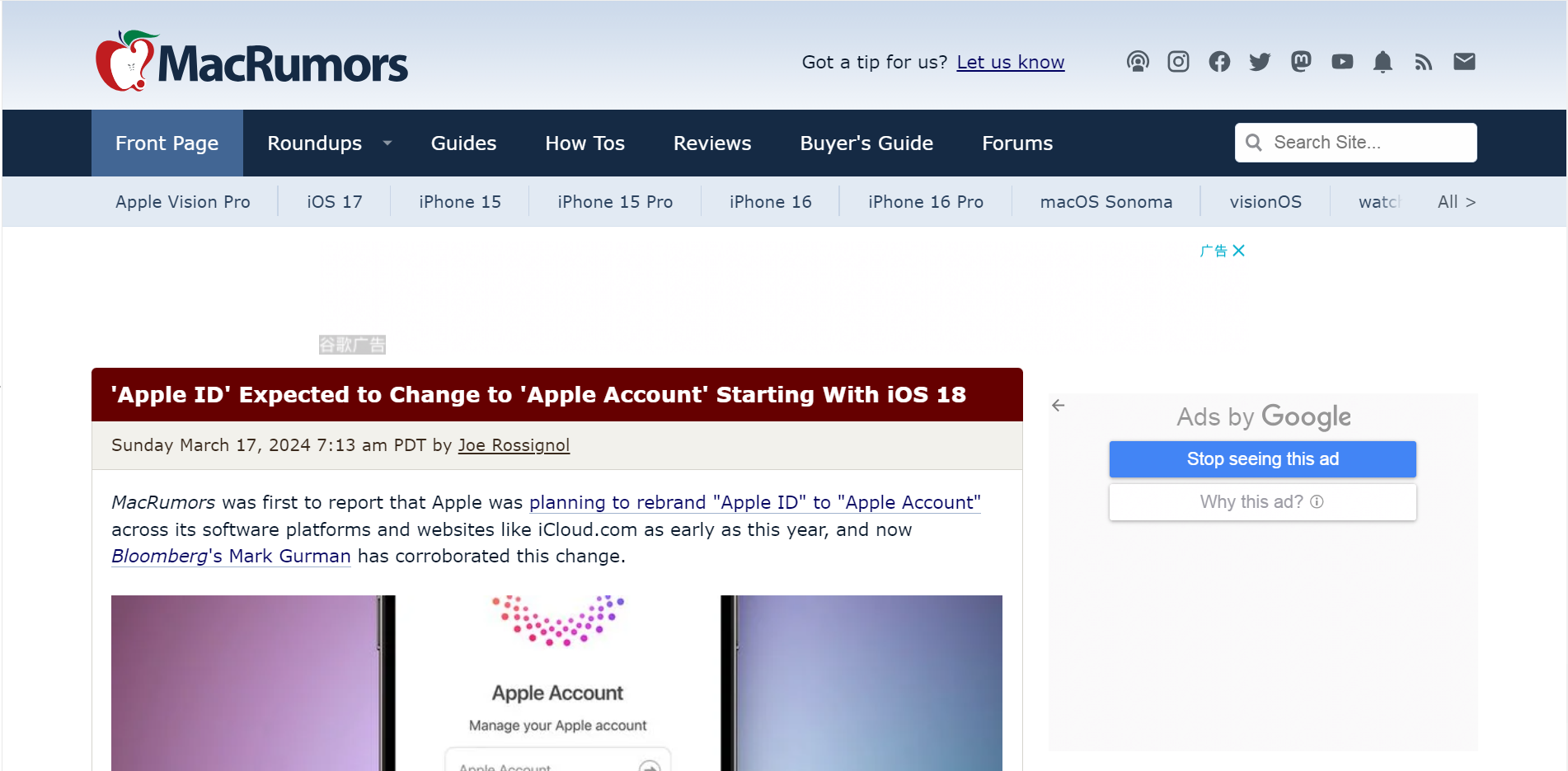Select the macOS Sonoma topic
Image resolution: width=1568 pixels, height=771 pixels.
1106,202
